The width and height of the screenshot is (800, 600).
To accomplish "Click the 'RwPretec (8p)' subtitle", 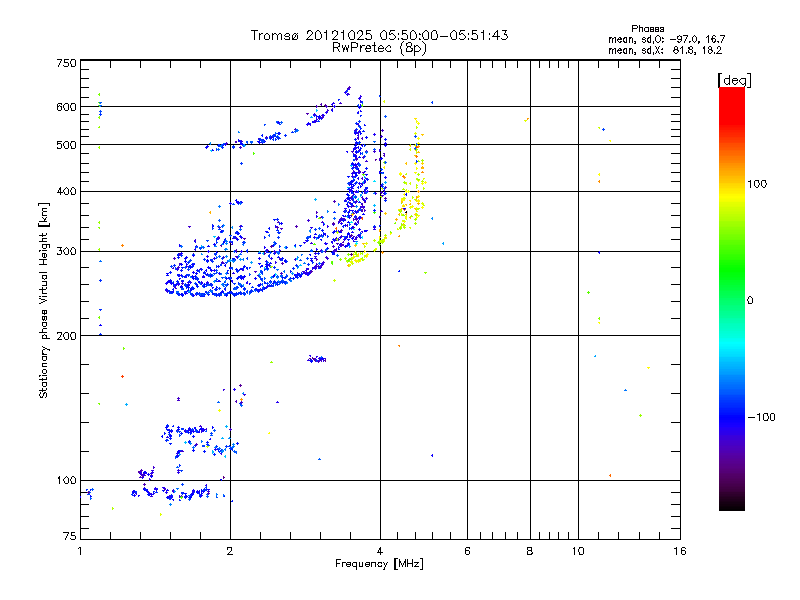I will pos(379,48).
